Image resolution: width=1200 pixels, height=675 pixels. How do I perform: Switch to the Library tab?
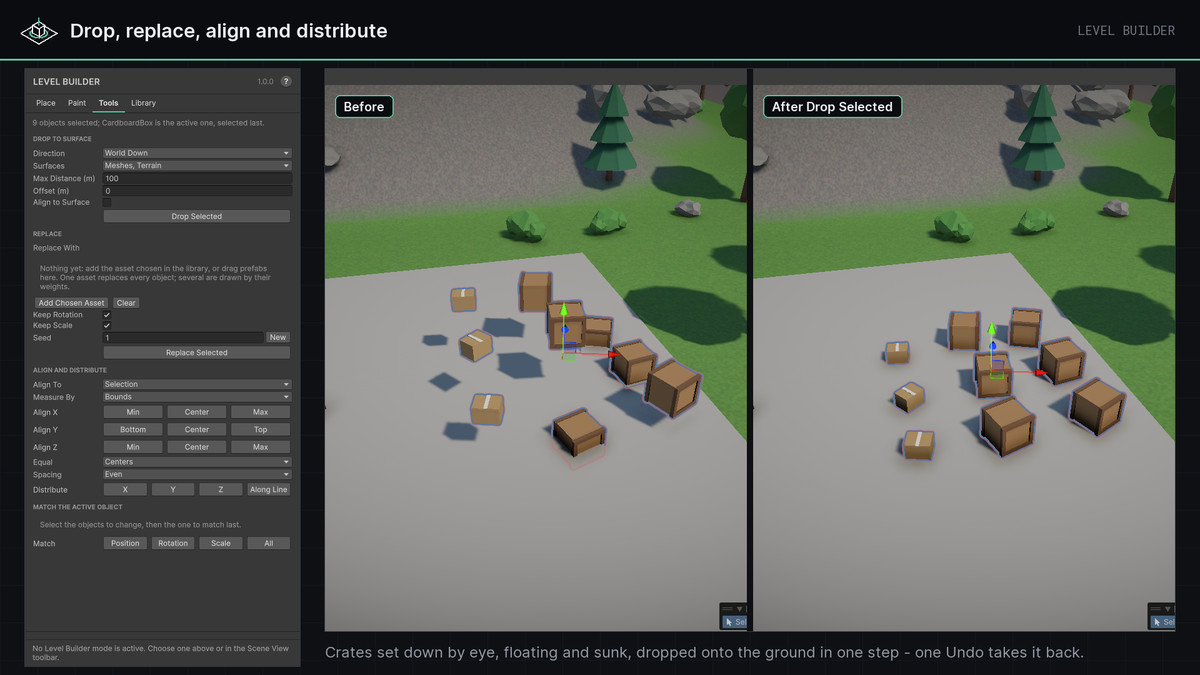point(143,103)
